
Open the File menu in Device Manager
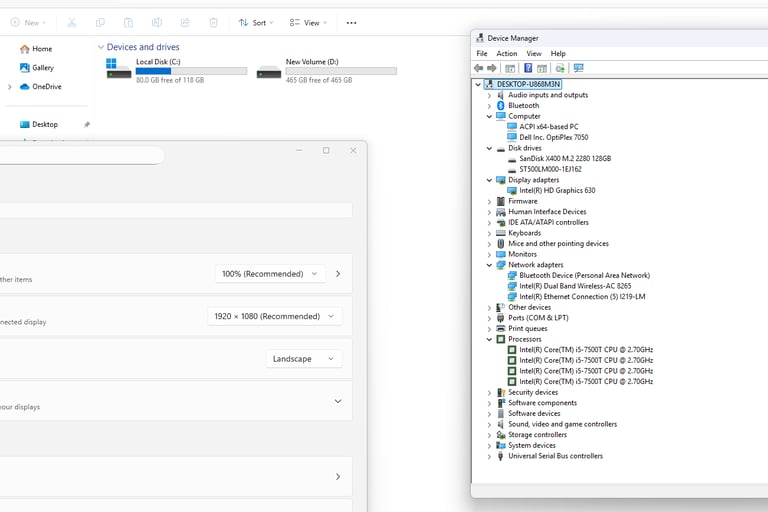482,53
